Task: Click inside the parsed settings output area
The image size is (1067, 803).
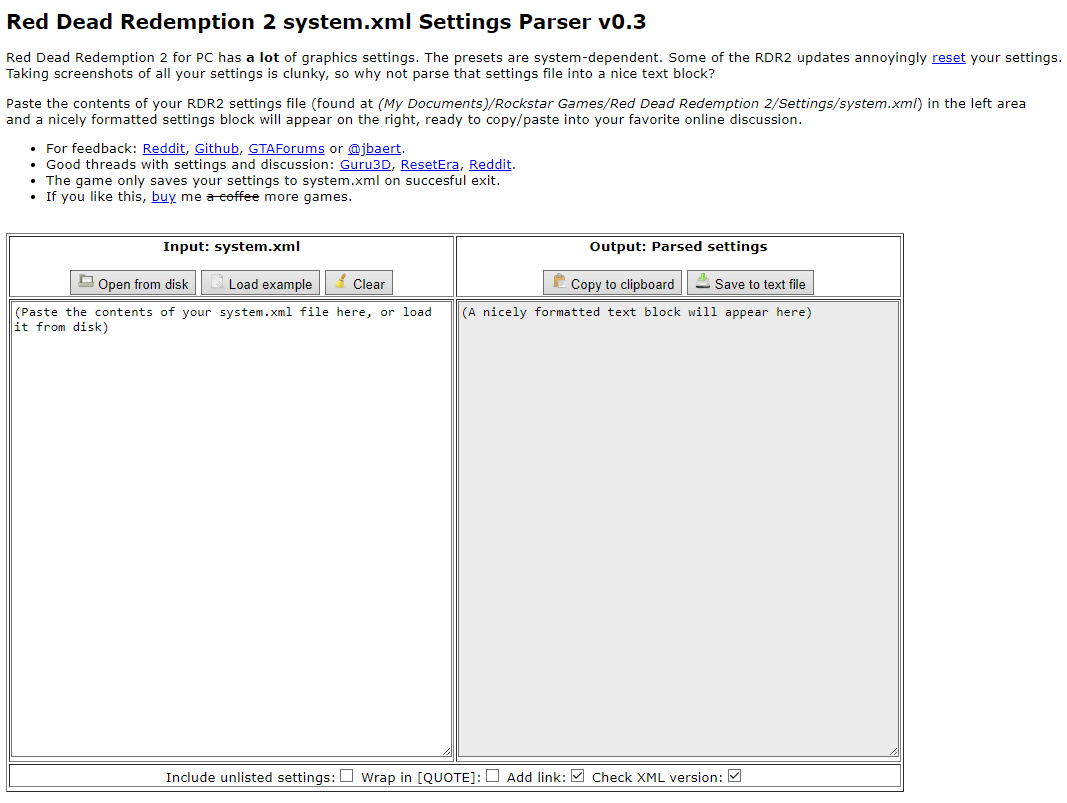Action: [x=678, y=529]
